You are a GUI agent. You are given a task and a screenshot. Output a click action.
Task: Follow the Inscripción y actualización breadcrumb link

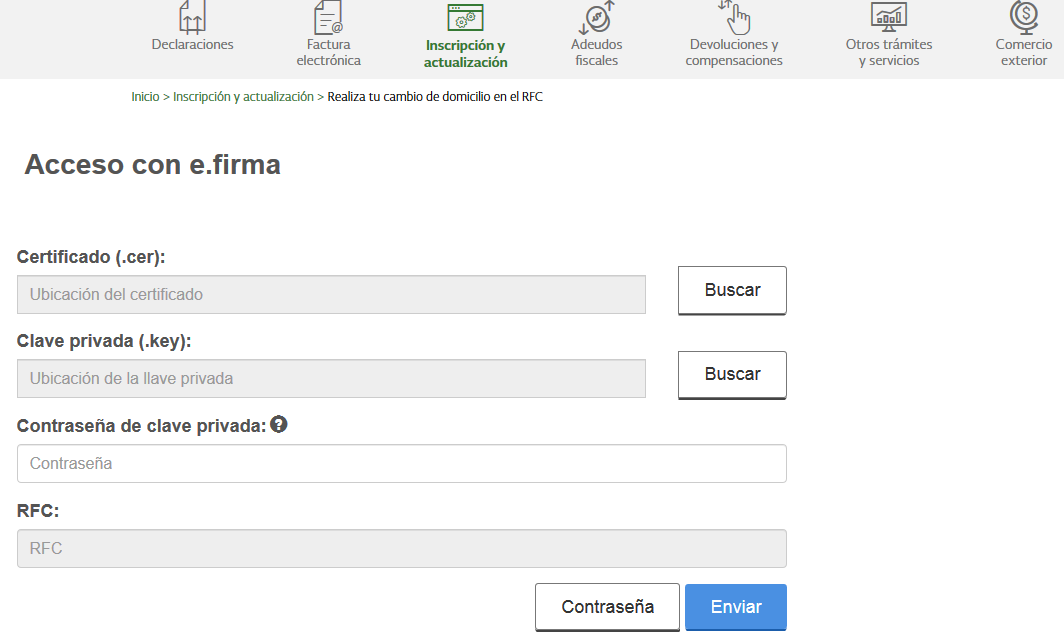coord(243,96)
